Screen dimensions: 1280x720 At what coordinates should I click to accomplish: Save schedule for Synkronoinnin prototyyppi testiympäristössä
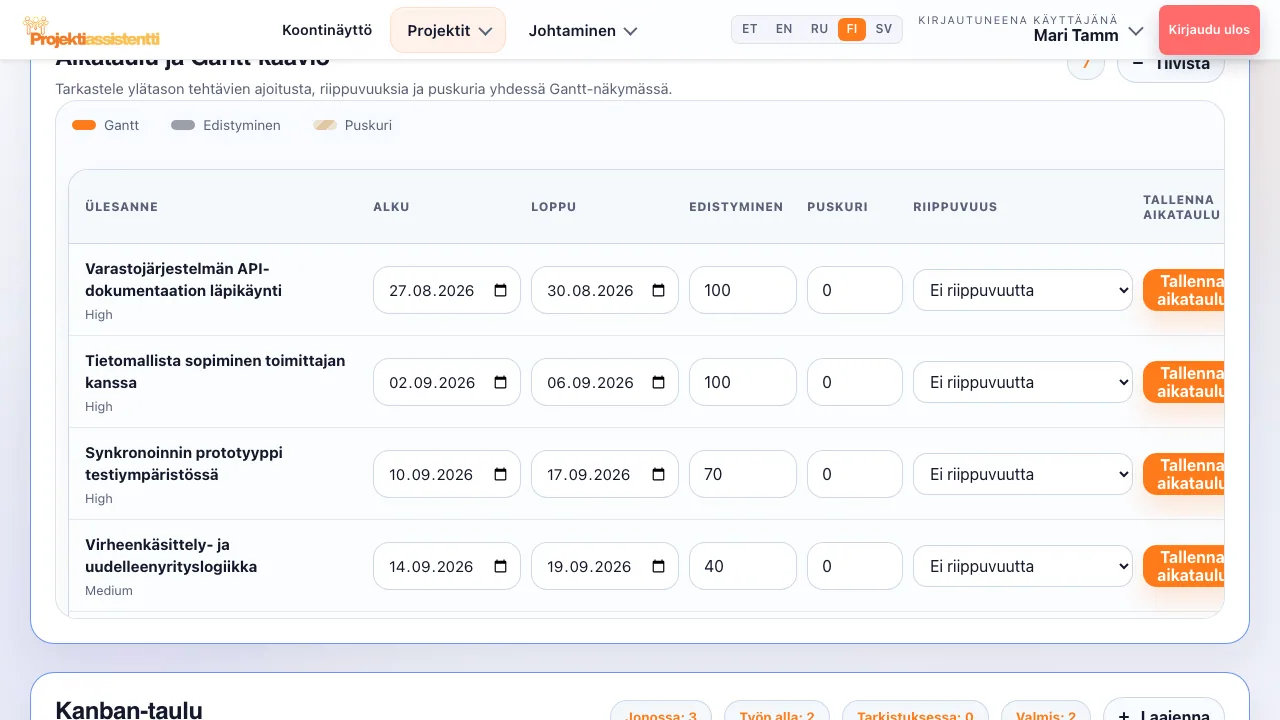[1184, 474]
